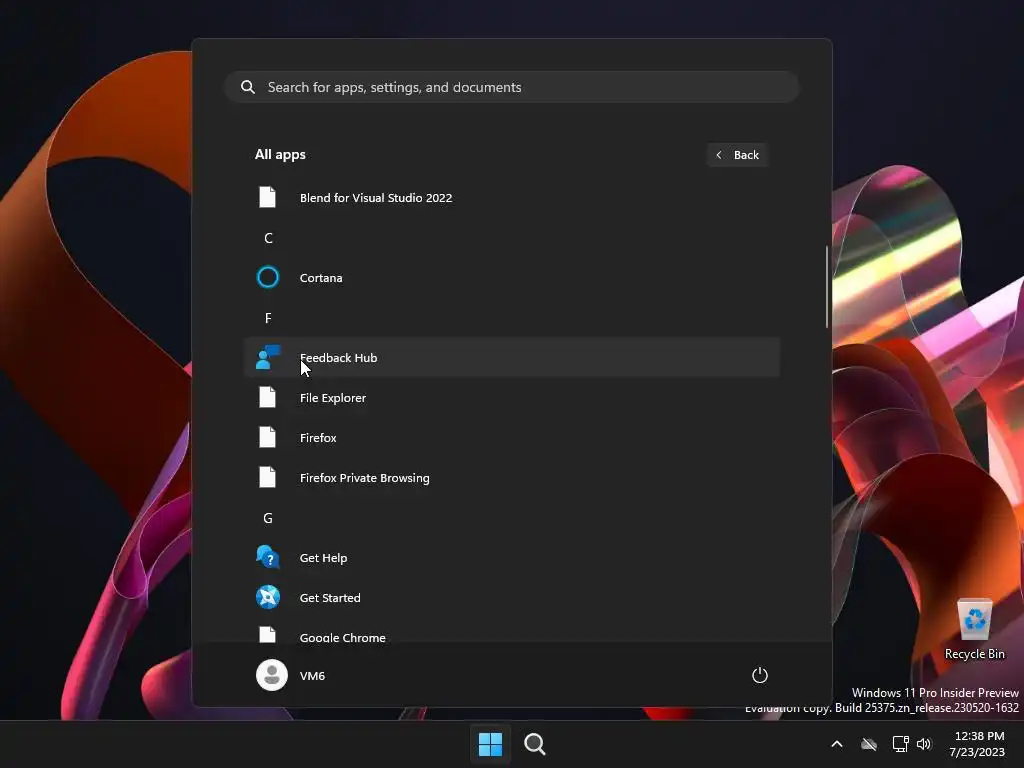The image size is (1024, 768).
Task: Open taskbar Search icon
Action: click(x=535, y=744)
